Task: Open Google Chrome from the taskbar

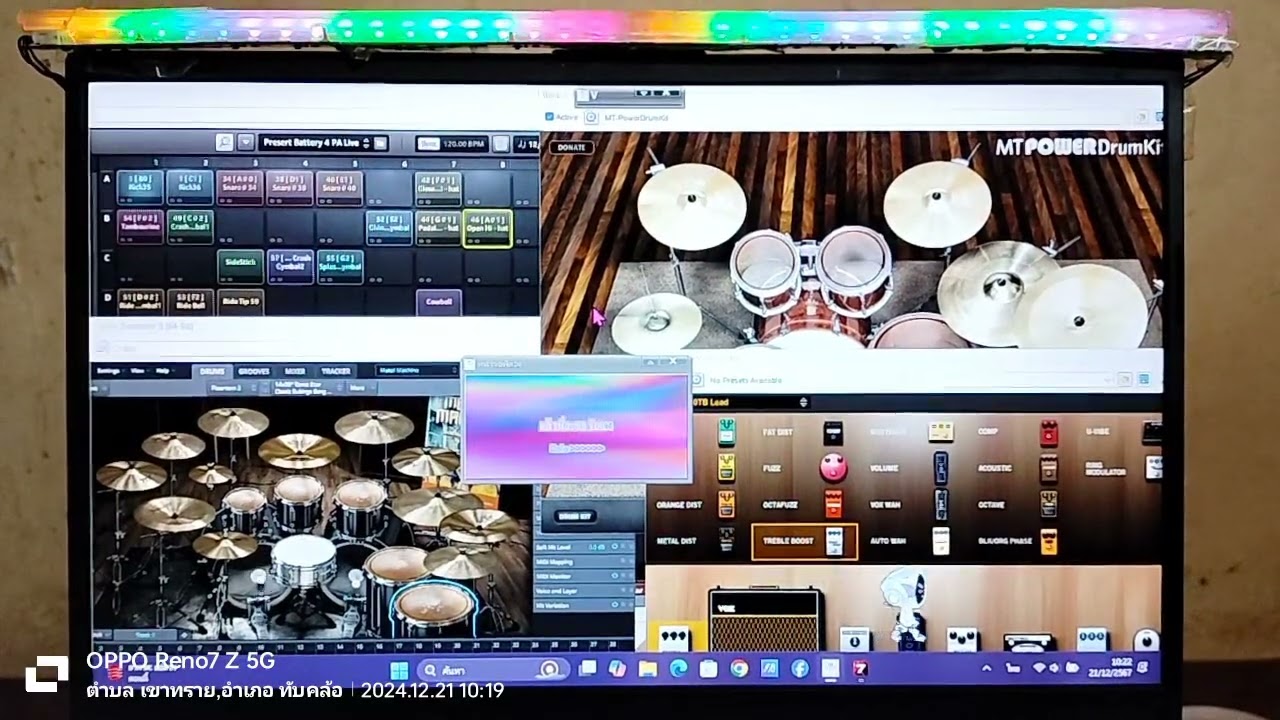Action: tap(739, 669)
